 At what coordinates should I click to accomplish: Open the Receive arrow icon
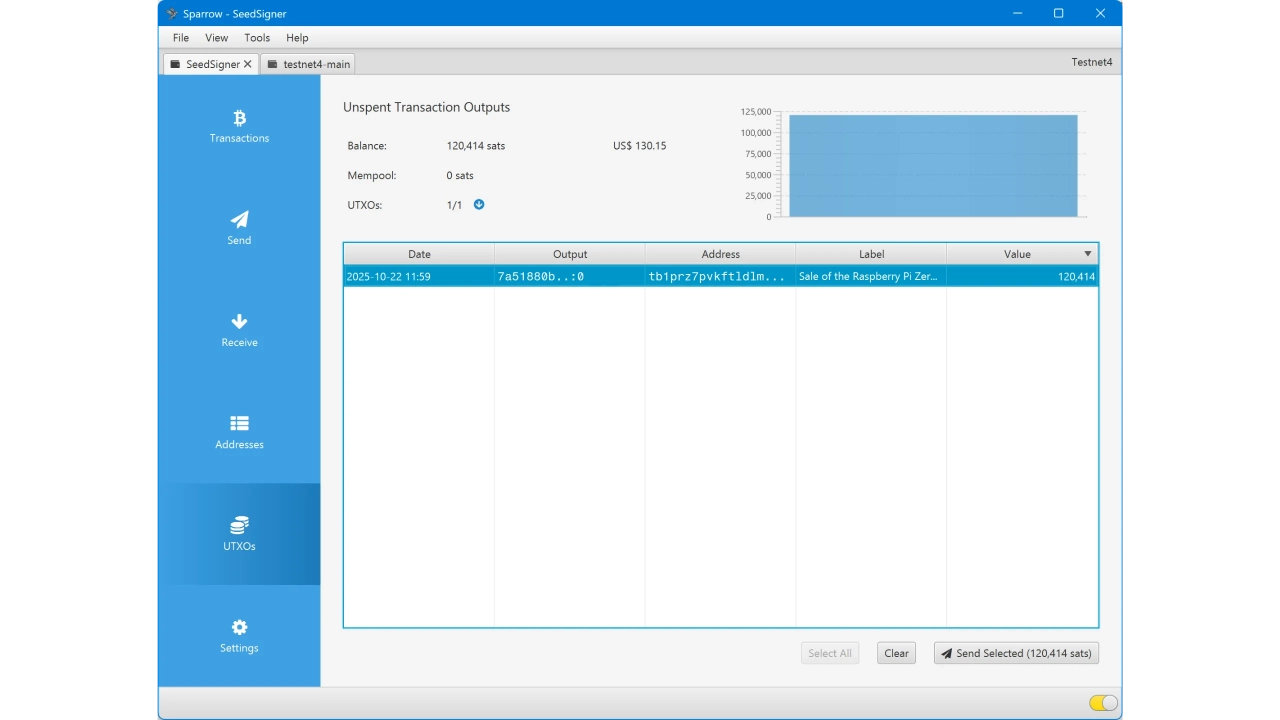[239, 322]
